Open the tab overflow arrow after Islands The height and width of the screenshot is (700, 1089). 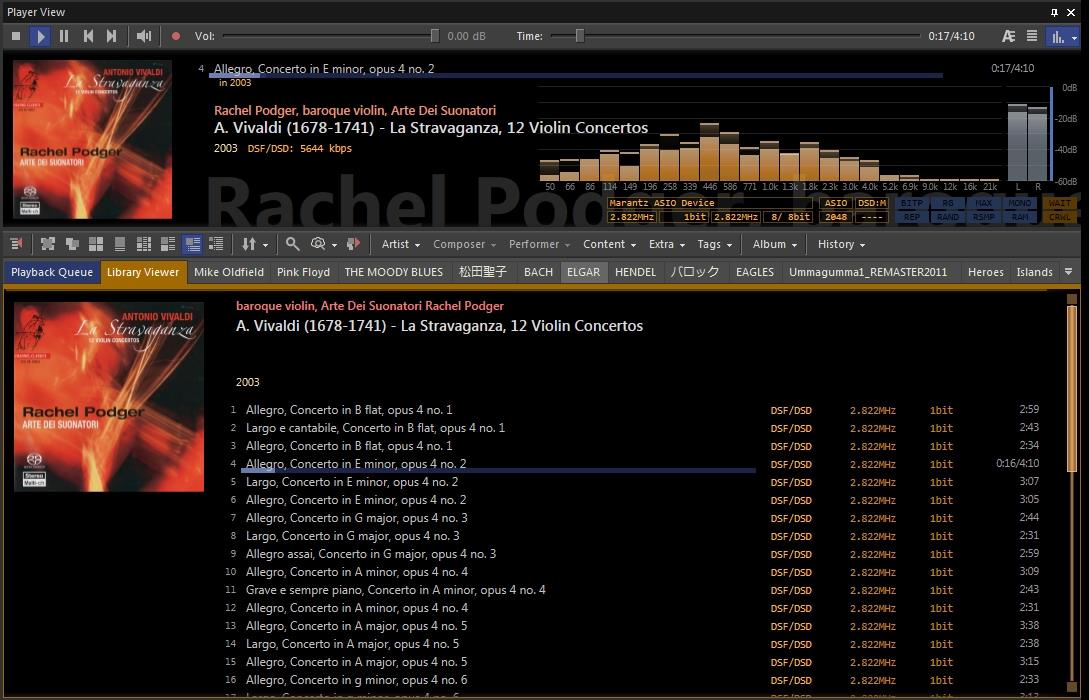(x=1069, y=272)
